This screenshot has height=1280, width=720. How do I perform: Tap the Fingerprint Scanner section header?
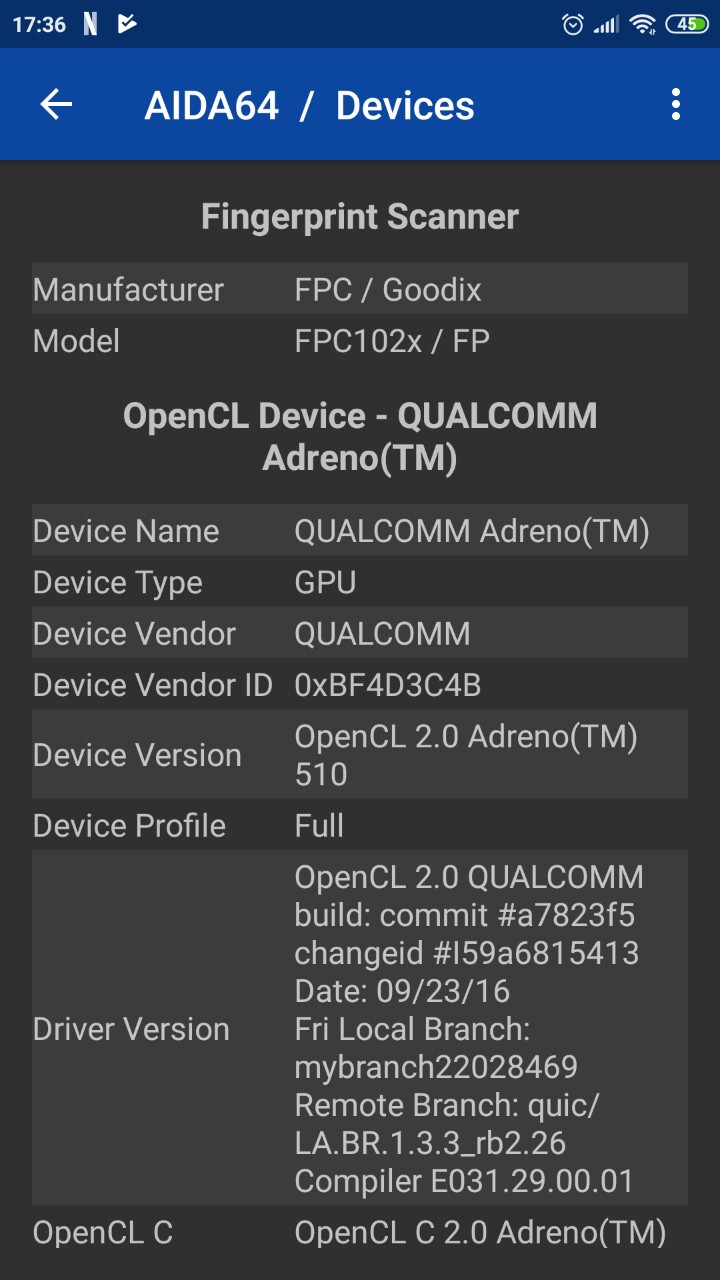[x=360, y=217]
